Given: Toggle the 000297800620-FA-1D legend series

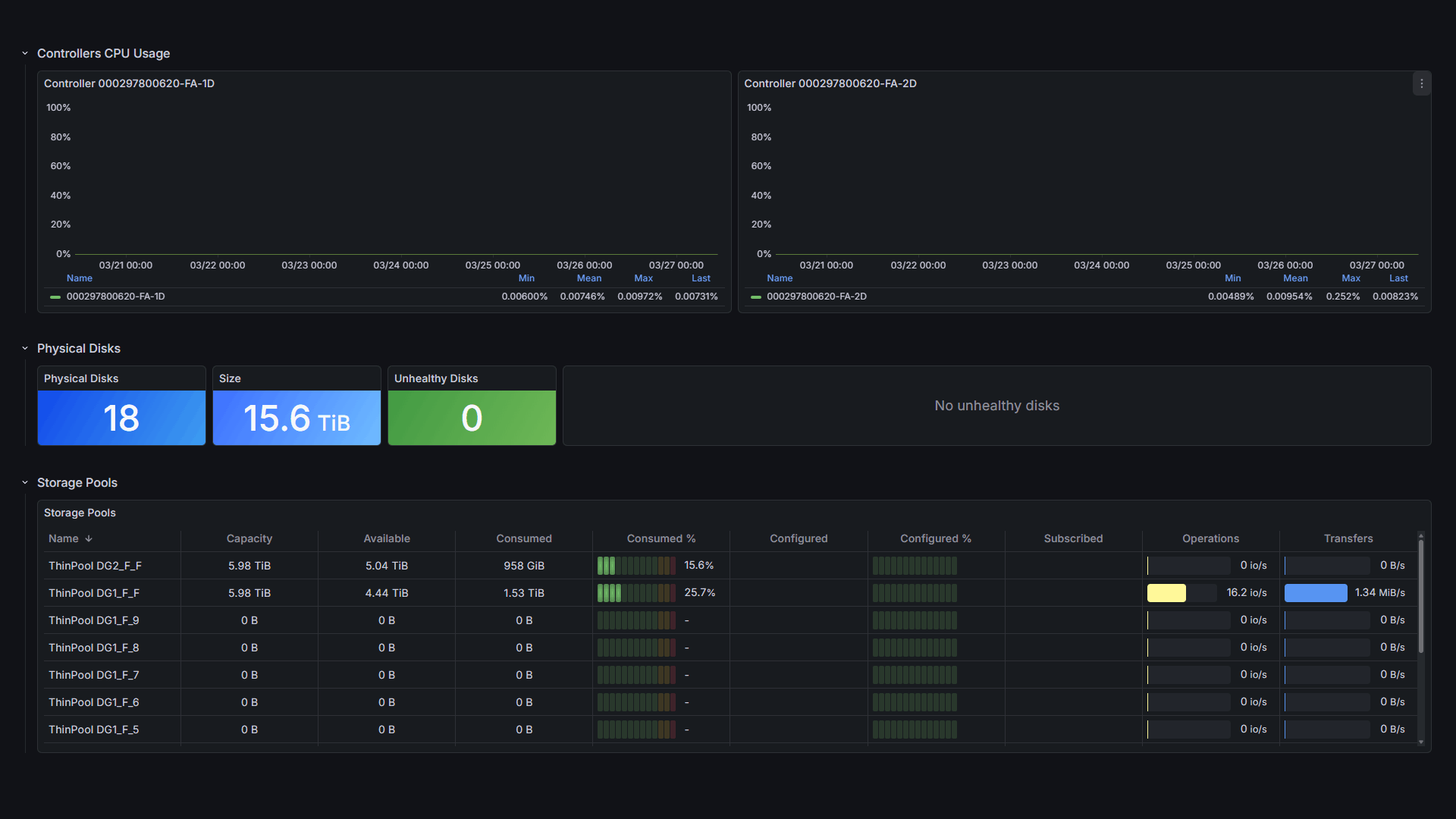Looking at the screenshot, I should [x=115, y=297].
